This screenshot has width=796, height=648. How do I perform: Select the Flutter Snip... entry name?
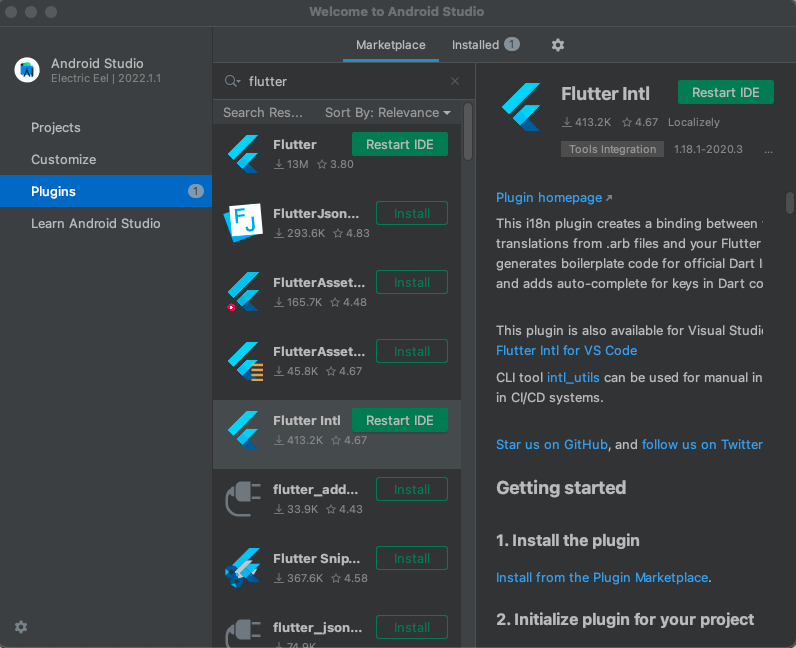point(316,559)
